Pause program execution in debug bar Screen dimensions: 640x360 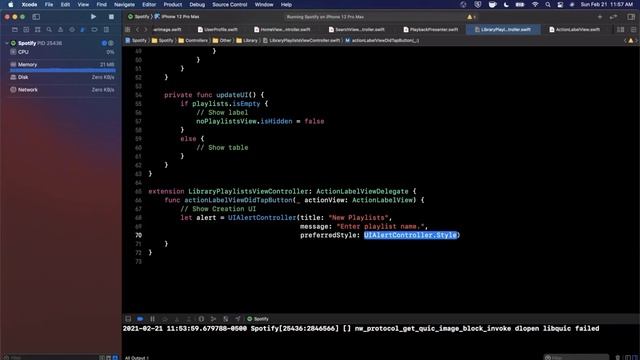[x=152, y=319]
